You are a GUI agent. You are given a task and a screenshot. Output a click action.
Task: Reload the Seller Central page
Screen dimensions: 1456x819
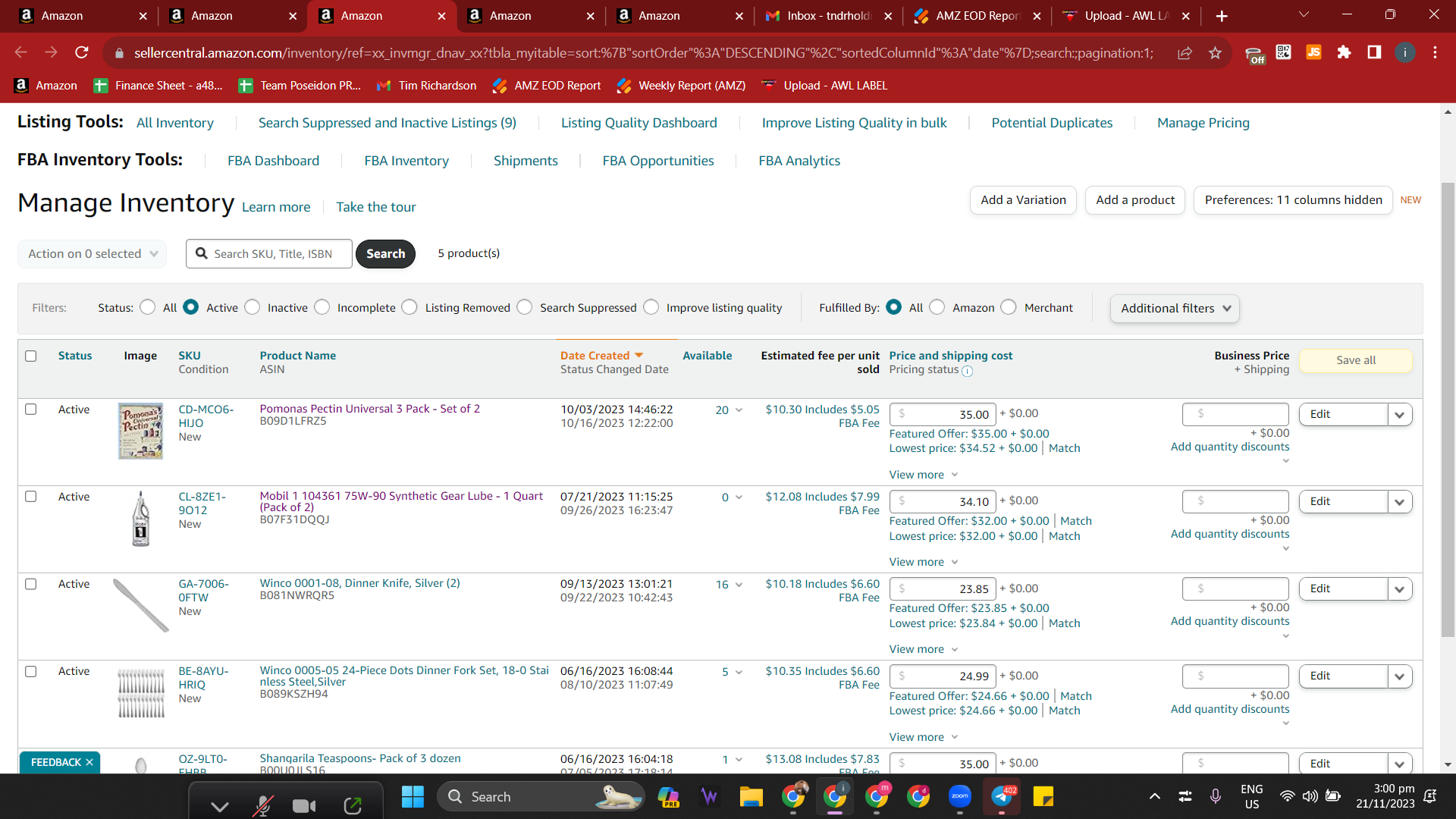click(82, 52)
